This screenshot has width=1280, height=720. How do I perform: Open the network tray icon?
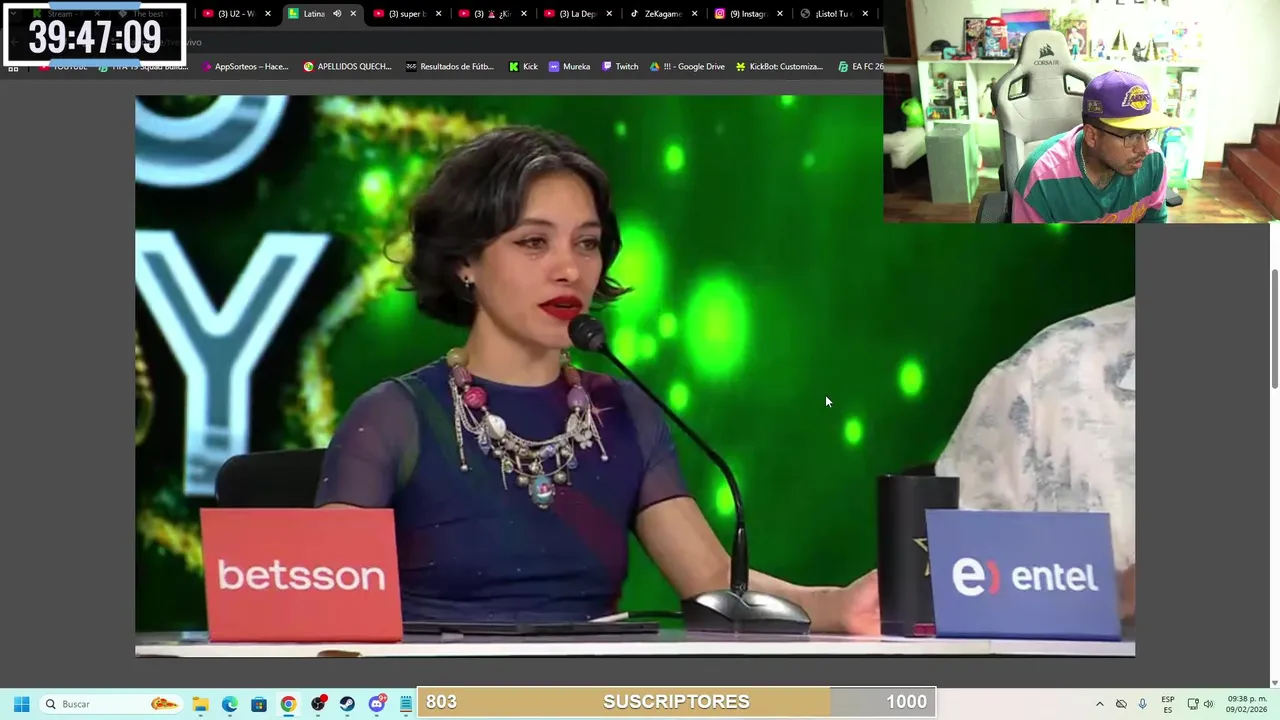[x=1193, y=704]
